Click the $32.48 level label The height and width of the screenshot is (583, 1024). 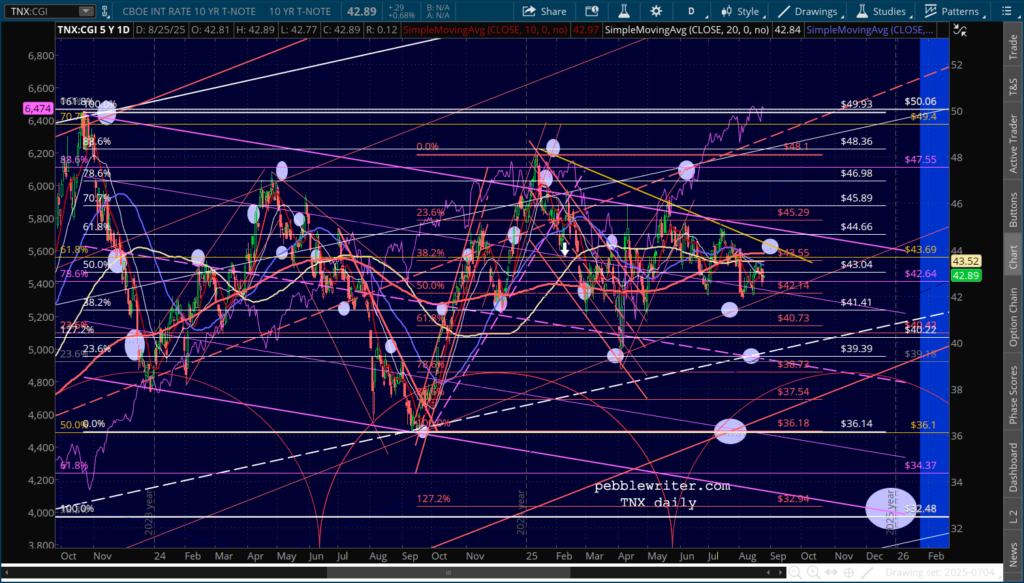click(921, 509)
